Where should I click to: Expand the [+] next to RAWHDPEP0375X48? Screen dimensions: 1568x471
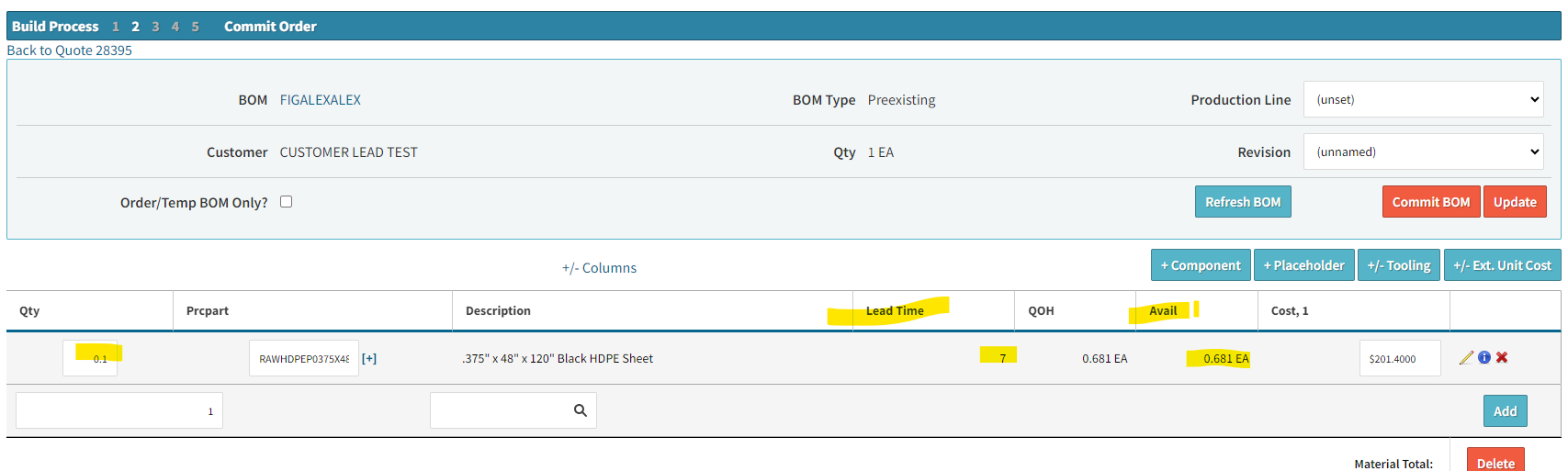click(369, 359)
